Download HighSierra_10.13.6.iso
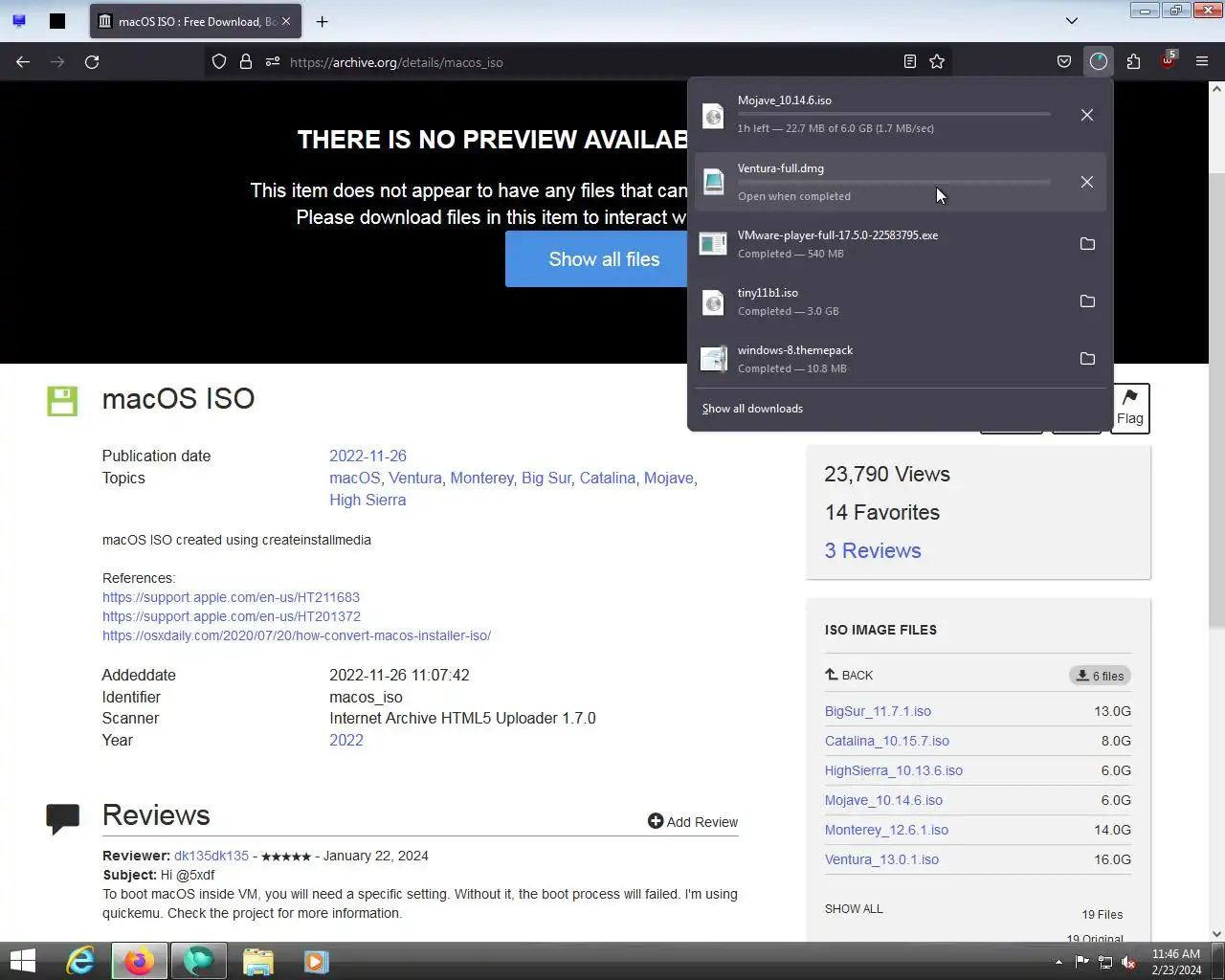 point(894,770)
